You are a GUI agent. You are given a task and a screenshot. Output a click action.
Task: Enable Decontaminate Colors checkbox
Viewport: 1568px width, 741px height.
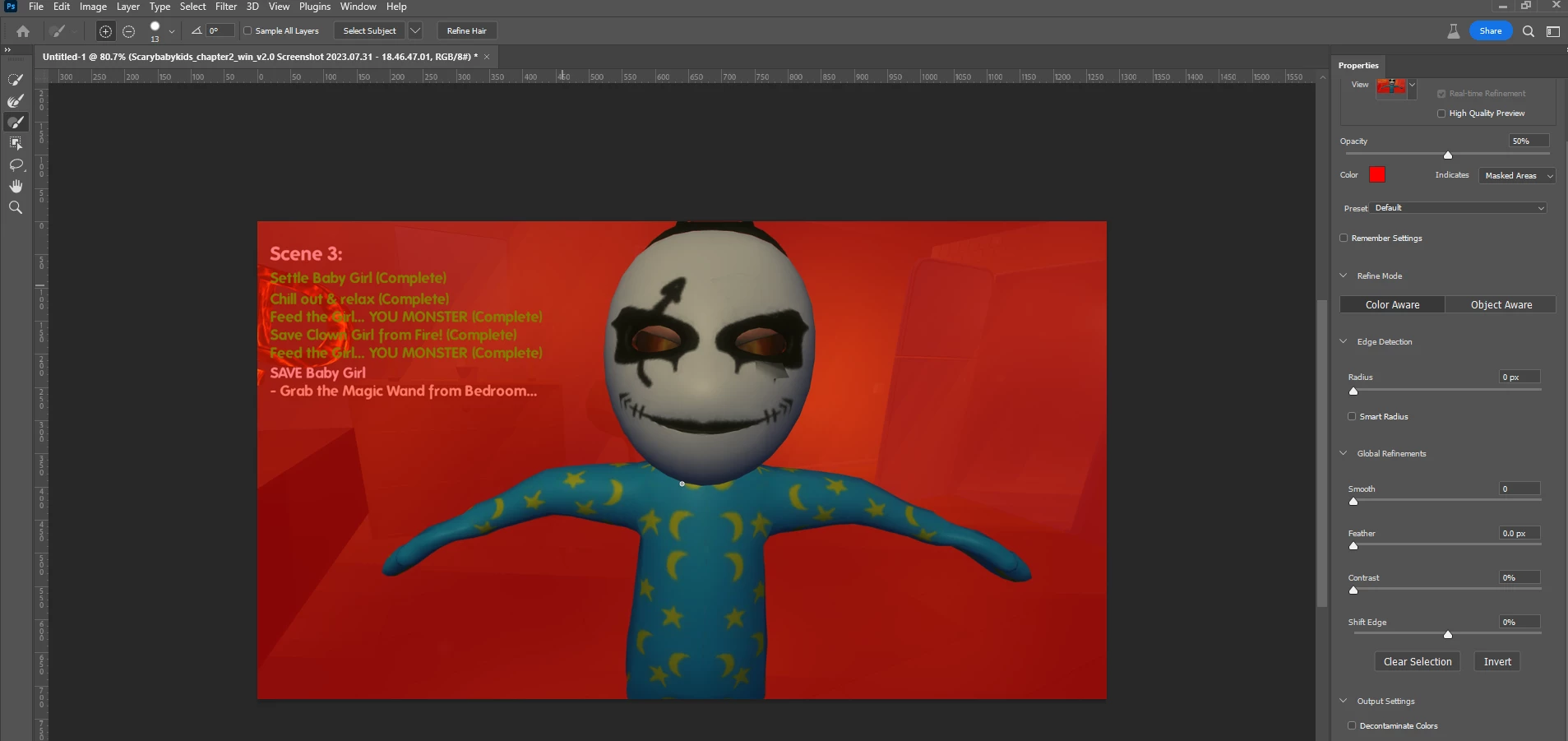click(1353, 725)
